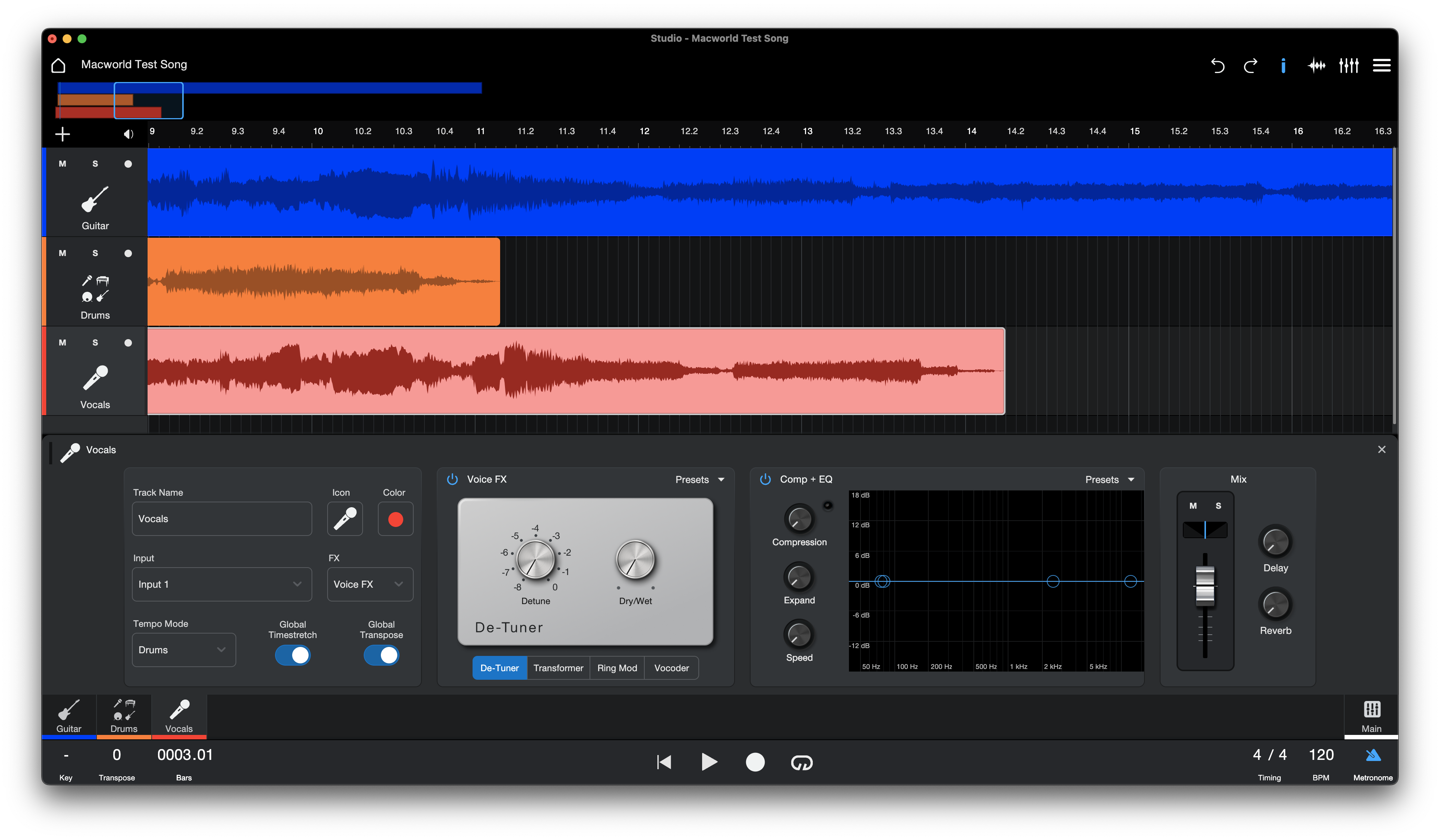Viewport: 1440px width, 840px height.
Task: Mute the Guitar track
Action: 62,164
